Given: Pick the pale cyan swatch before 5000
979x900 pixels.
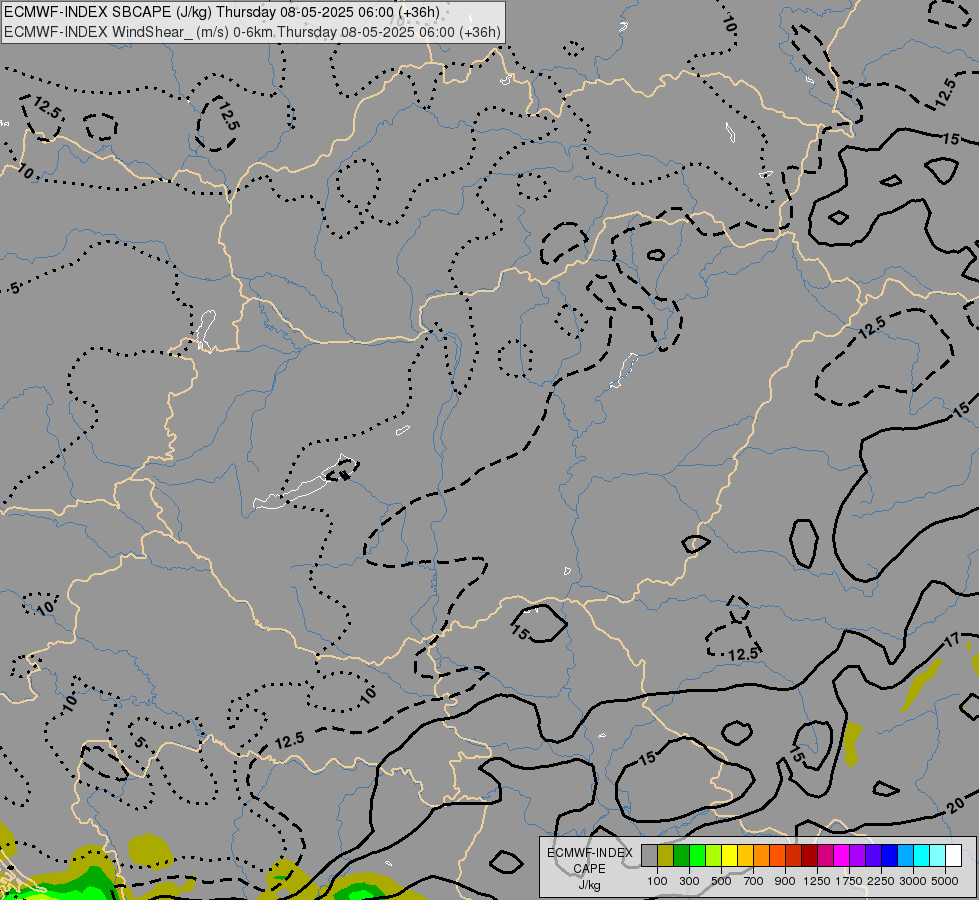Looking at the screenshot, I should click(x=937, y=855).
